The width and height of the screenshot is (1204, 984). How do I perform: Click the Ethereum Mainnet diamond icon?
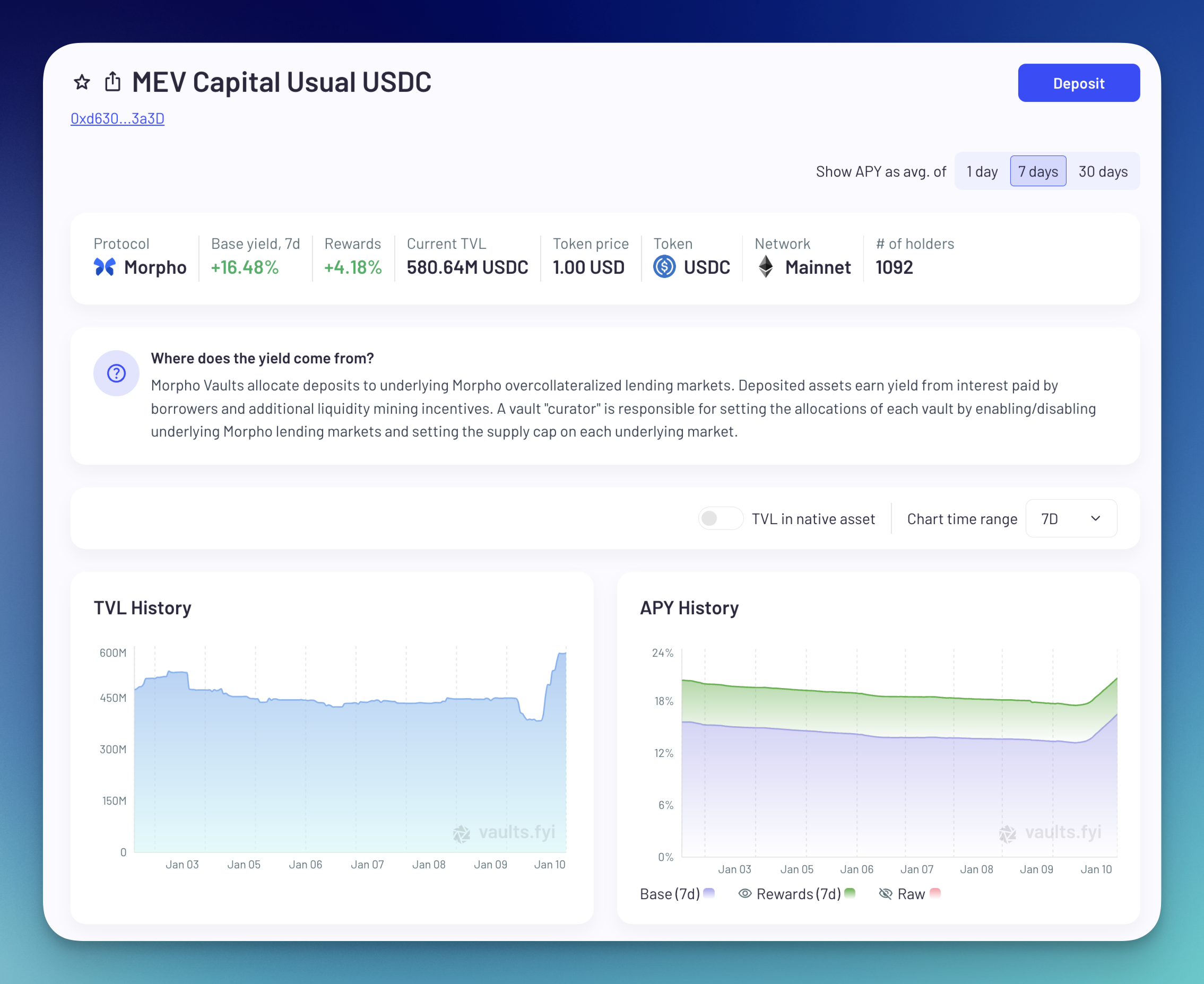point(766,266)
